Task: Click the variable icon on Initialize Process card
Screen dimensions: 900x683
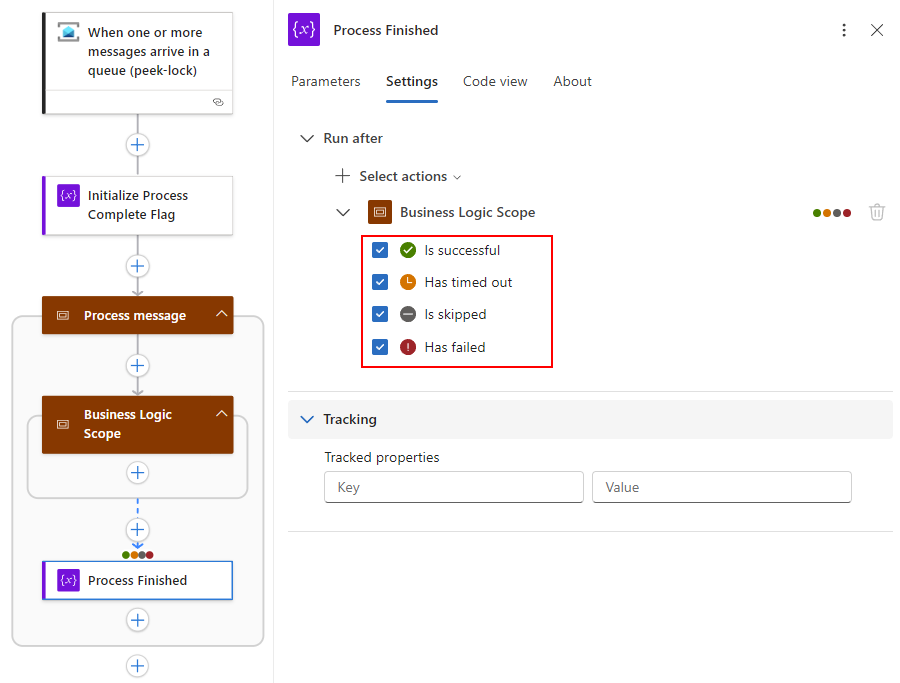Action: pos(68,196)
